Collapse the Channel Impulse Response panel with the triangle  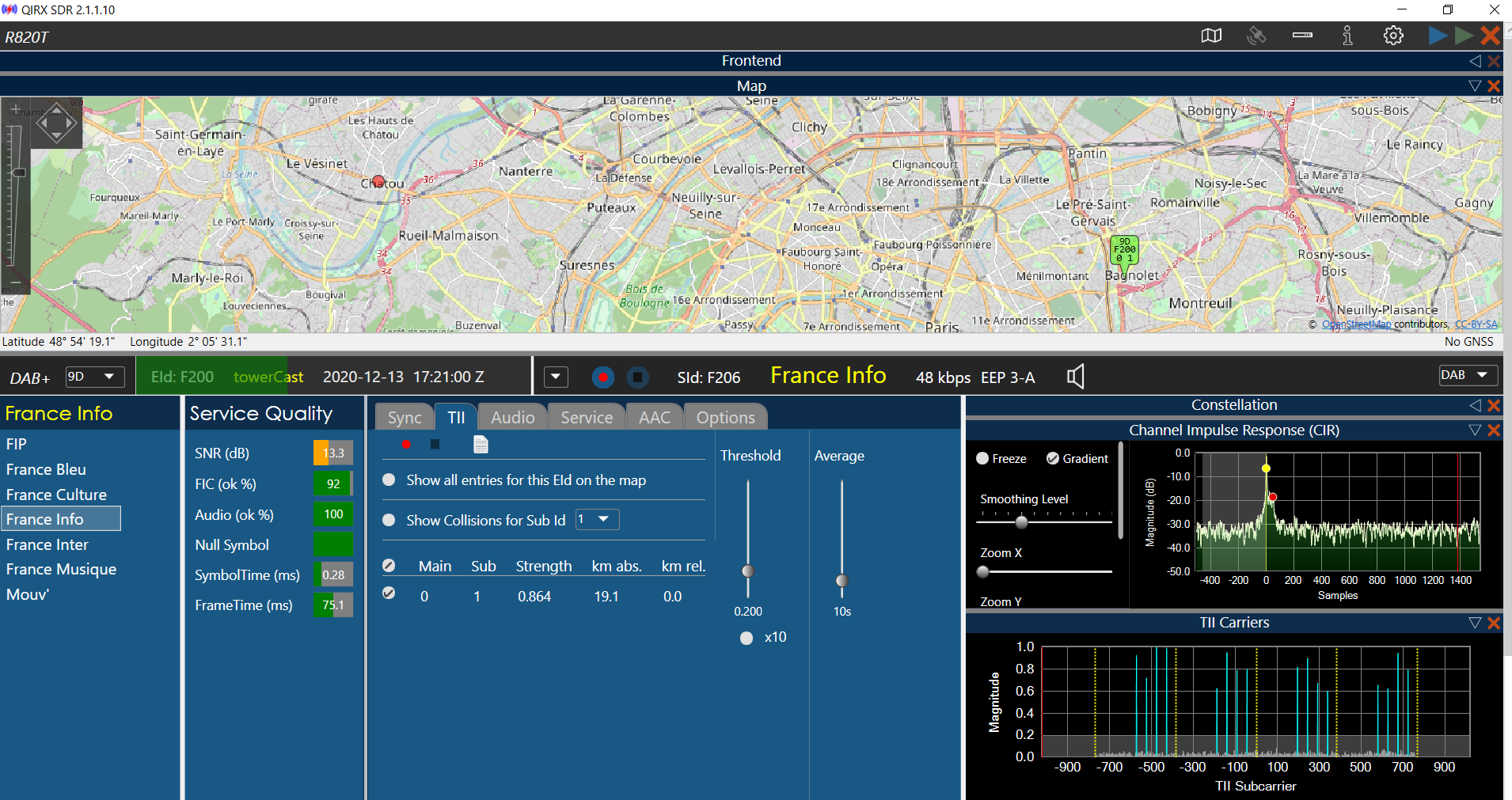[x=1475, y=430]
